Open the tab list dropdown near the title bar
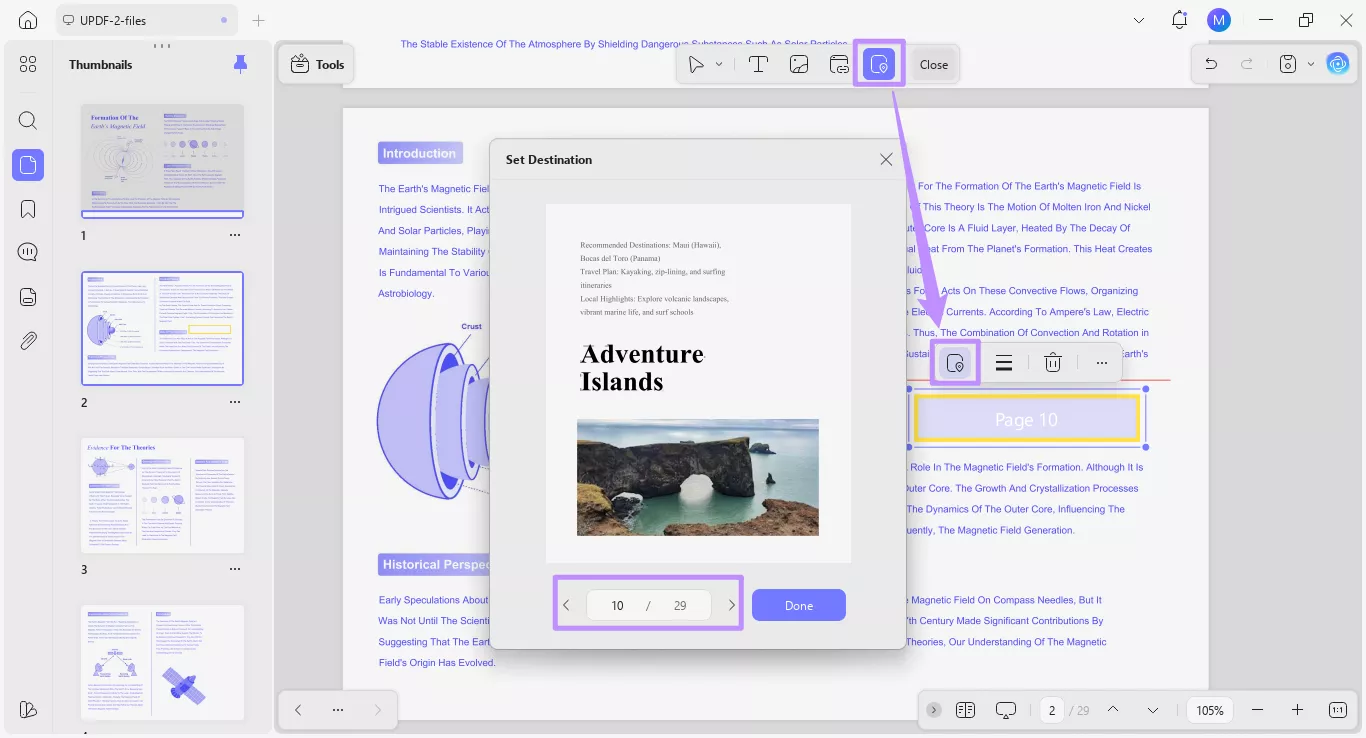The width and height of the screenshot is (1366, 738). (x=1139, y=19)
